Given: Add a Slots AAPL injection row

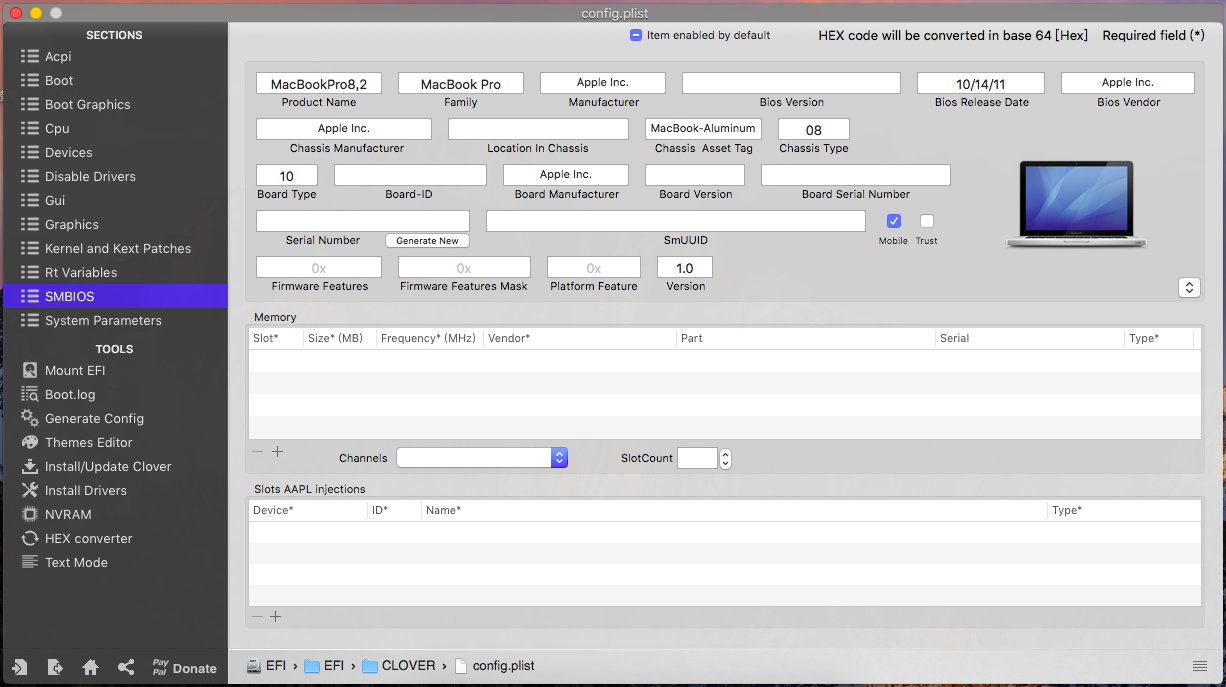Looking at the screenshot, I should 276,617.
